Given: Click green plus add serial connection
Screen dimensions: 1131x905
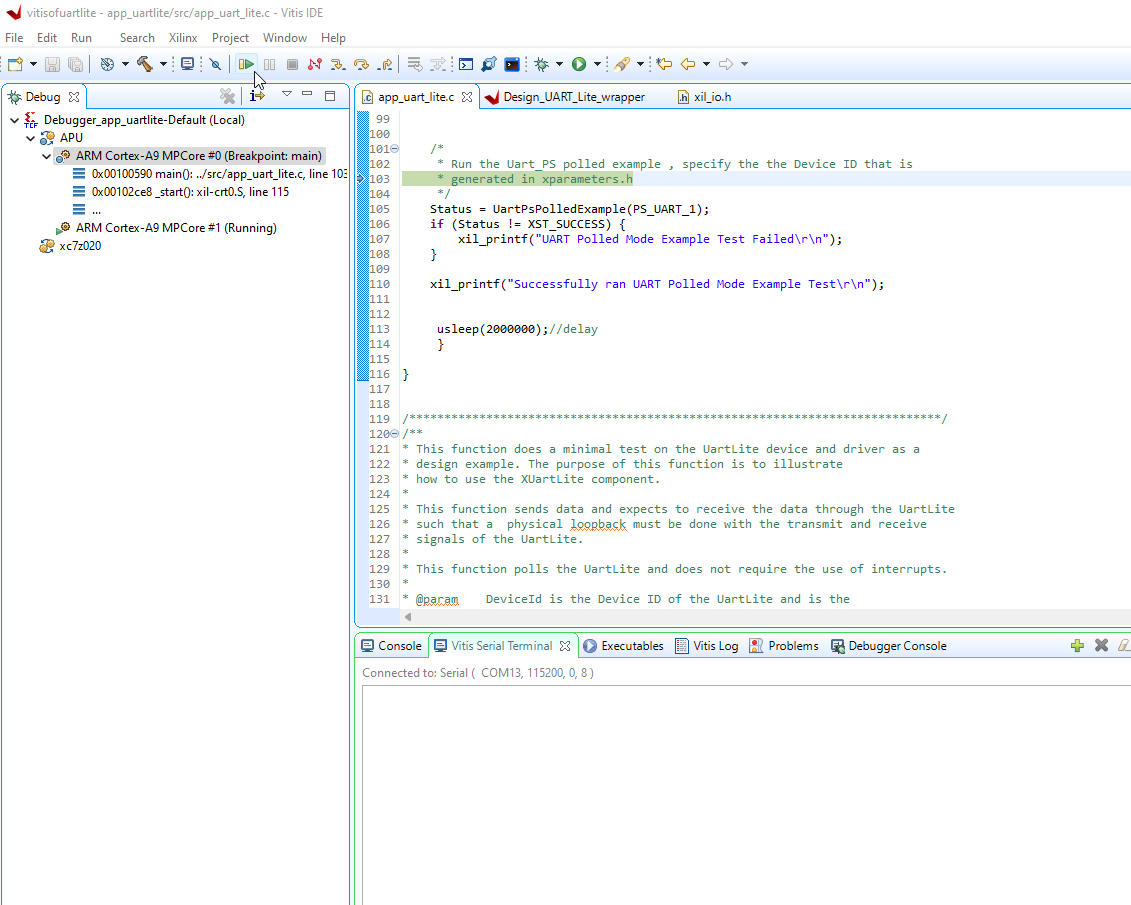Looking at the screenshot, I should tap(1077, 645).
